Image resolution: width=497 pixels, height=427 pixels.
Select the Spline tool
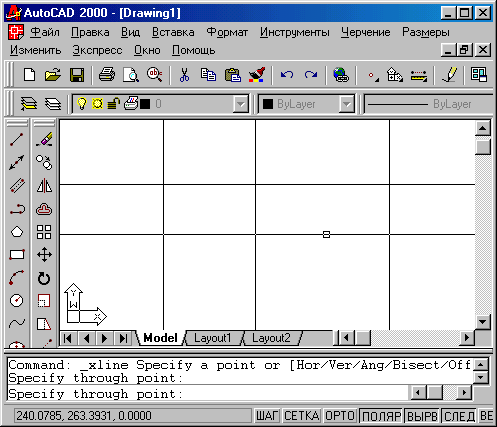point(17,323)
